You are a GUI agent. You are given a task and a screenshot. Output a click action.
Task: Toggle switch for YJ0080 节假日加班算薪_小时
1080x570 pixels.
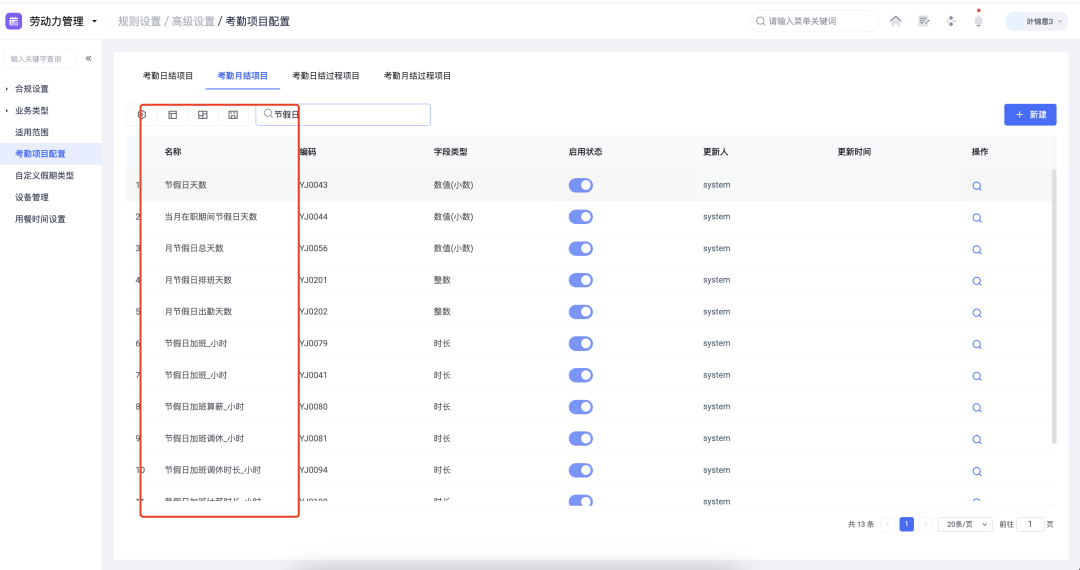(x=581, y=407)
